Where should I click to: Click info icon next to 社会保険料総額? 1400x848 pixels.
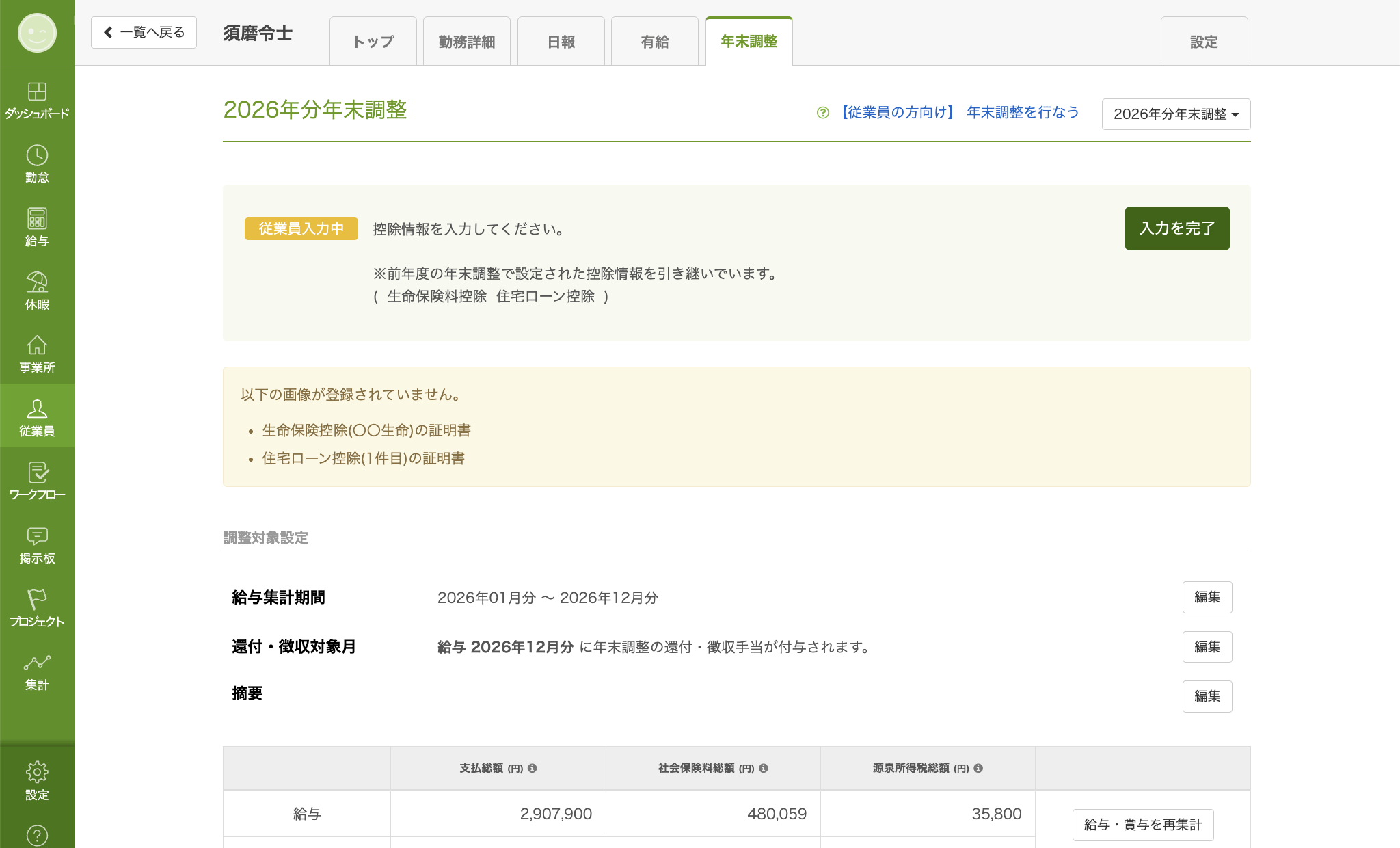[x=764, y=768]
